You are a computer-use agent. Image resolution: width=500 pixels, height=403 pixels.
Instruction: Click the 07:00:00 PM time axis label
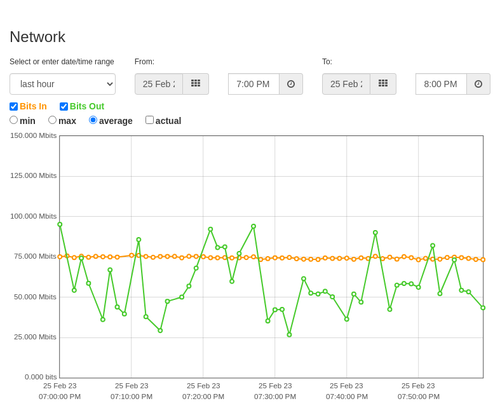(60, 397)
